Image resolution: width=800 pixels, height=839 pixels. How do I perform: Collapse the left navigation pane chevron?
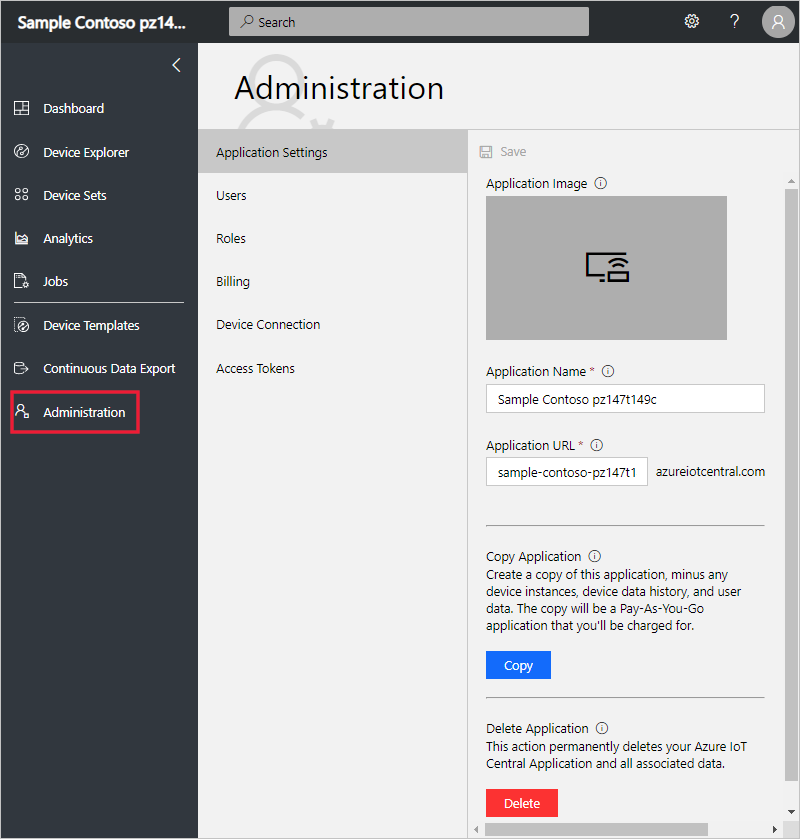pyautogui.click(x=177, y=65)
